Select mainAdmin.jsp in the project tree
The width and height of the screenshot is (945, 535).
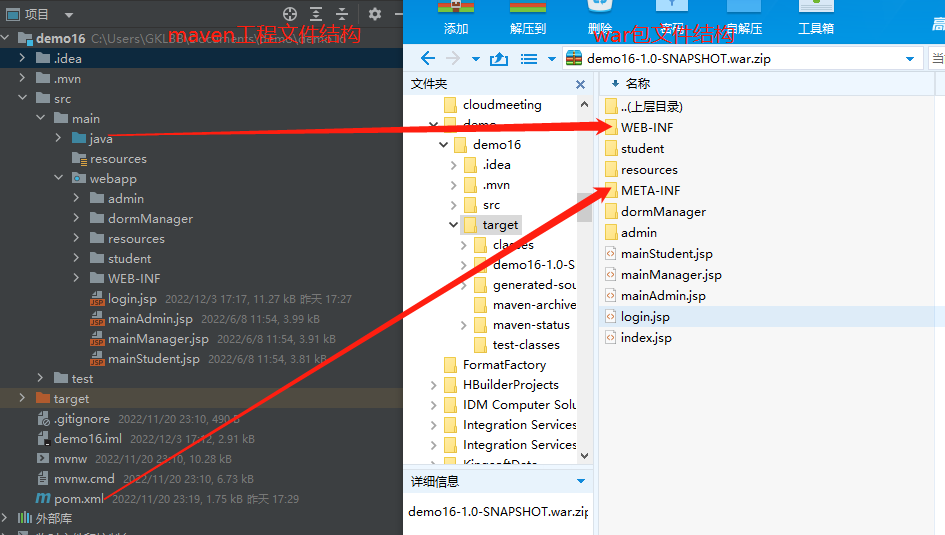(x=142, y=319)
